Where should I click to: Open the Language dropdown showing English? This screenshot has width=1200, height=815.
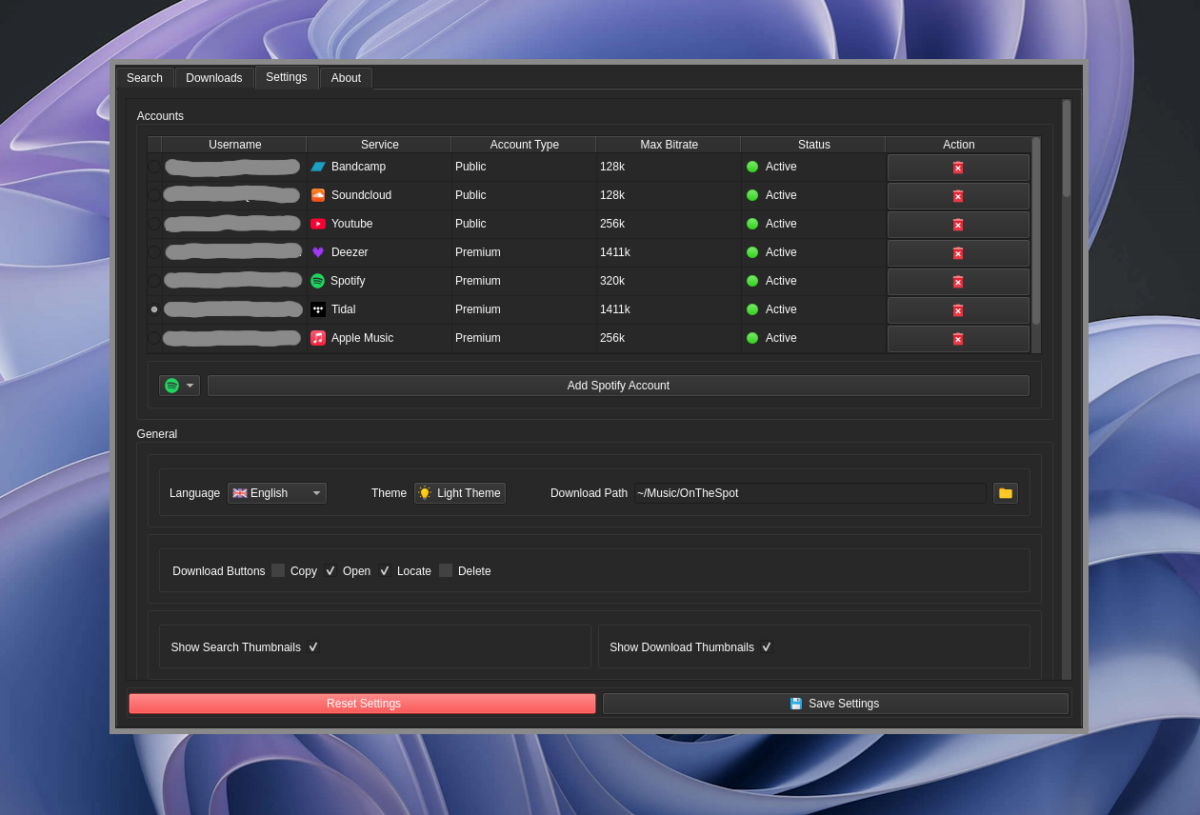[x=277, y=493]
